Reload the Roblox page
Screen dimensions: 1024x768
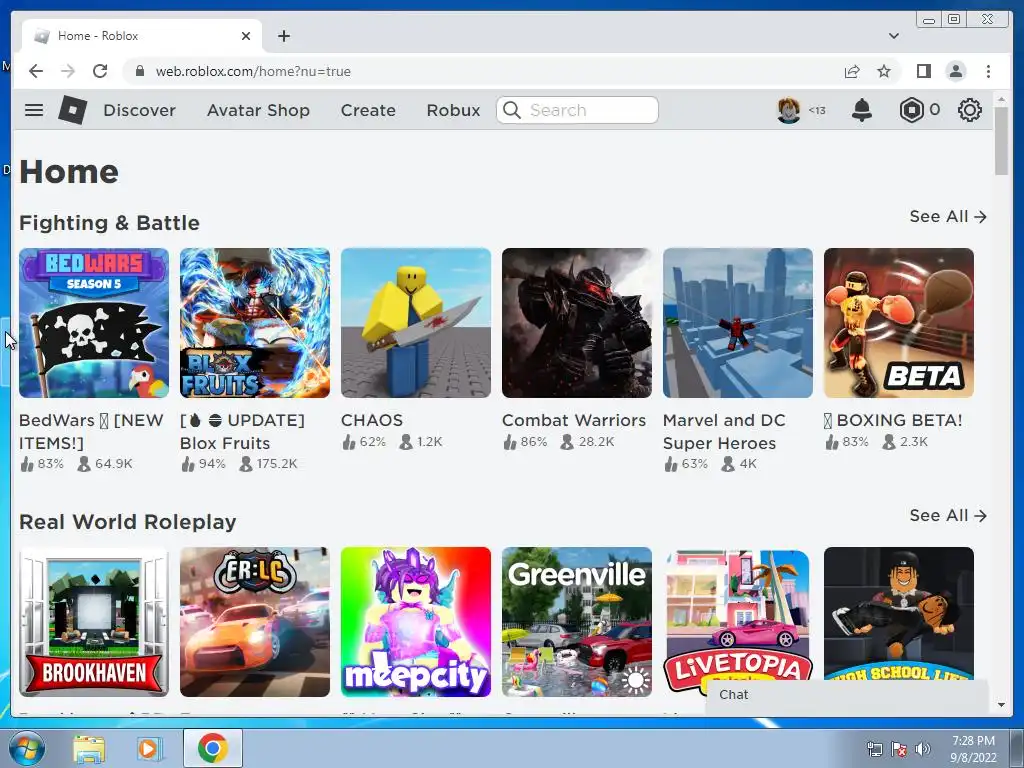(x=100, y=71)
